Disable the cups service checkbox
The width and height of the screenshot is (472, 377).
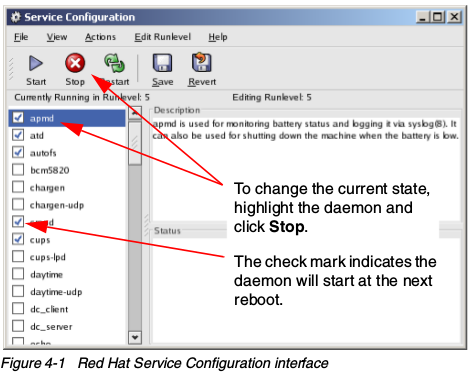[18, 239]
